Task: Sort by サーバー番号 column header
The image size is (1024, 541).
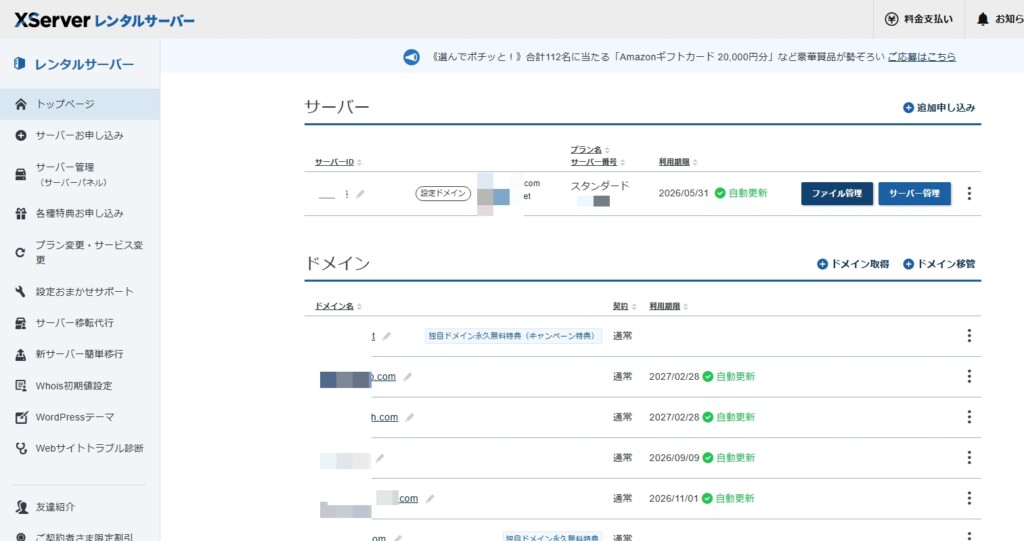Action: 598,162
